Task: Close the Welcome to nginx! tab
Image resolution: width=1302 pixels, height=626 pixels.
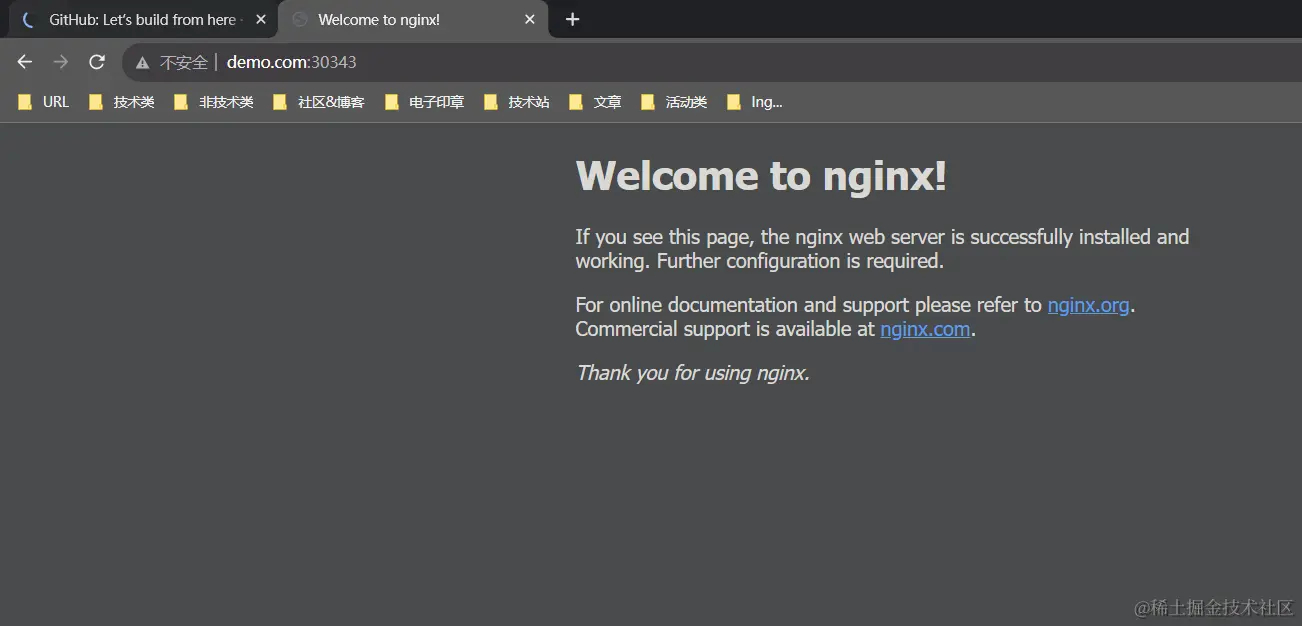Action: click(x=530, y=19)
